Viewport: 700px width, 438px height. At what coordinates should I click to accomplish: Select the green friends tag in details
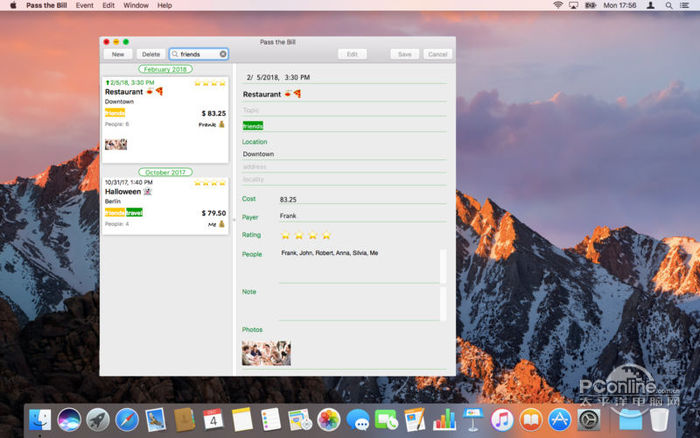pos(253,126)
